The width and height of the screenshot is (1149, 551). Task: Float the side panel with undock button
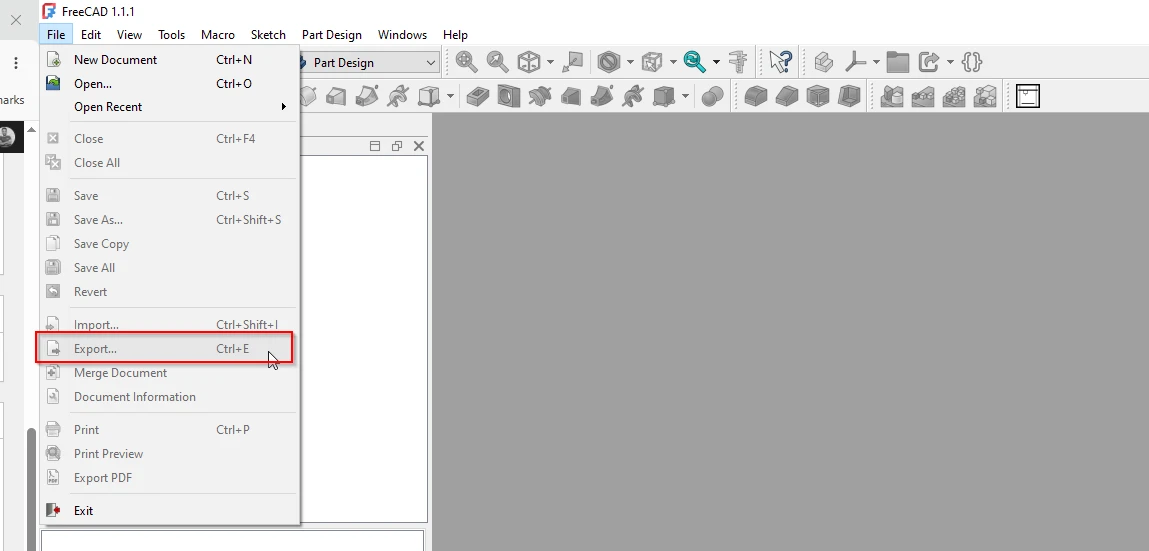[x=396, y=146]
